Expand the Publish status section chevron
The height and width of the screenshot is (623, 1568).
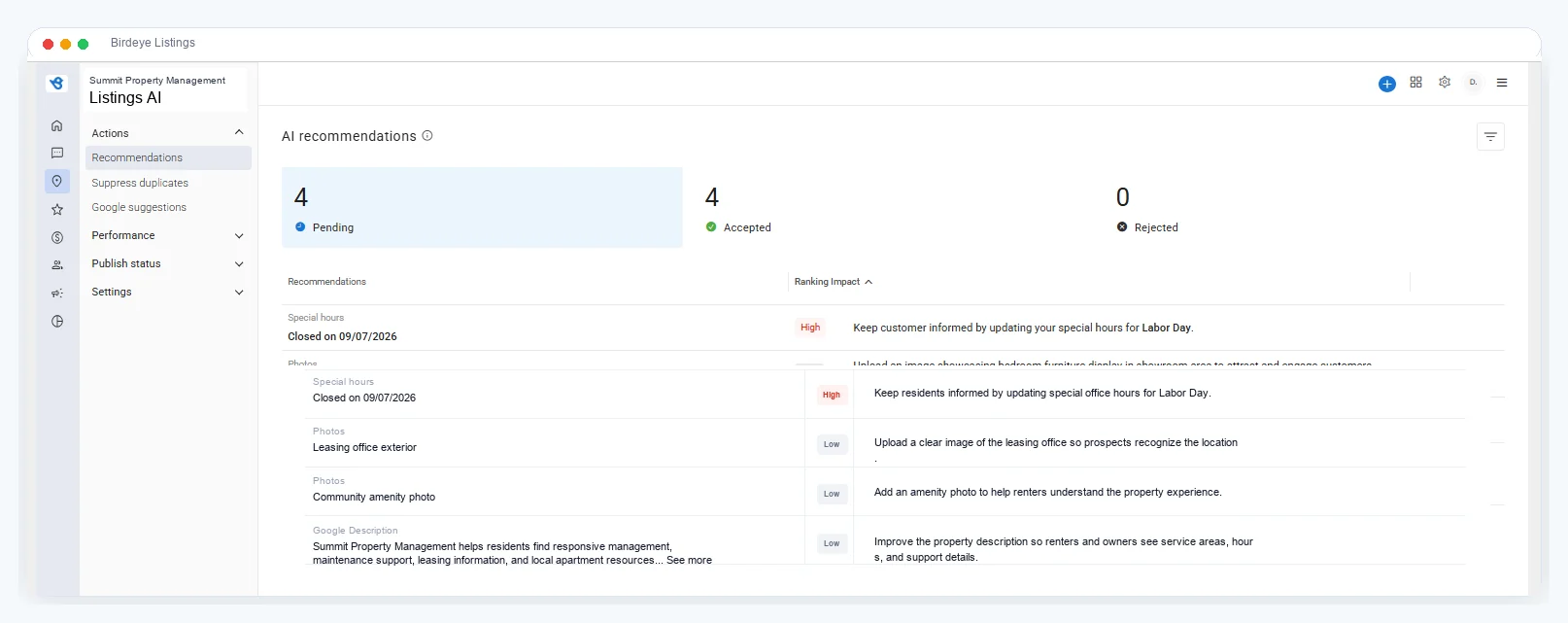click(239, 264)
